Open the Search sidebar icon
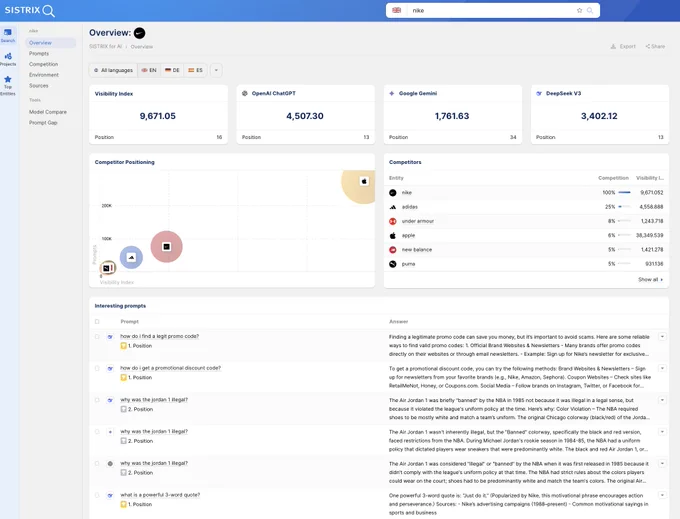The image size is (680, 519). click(x=8, y=35)
